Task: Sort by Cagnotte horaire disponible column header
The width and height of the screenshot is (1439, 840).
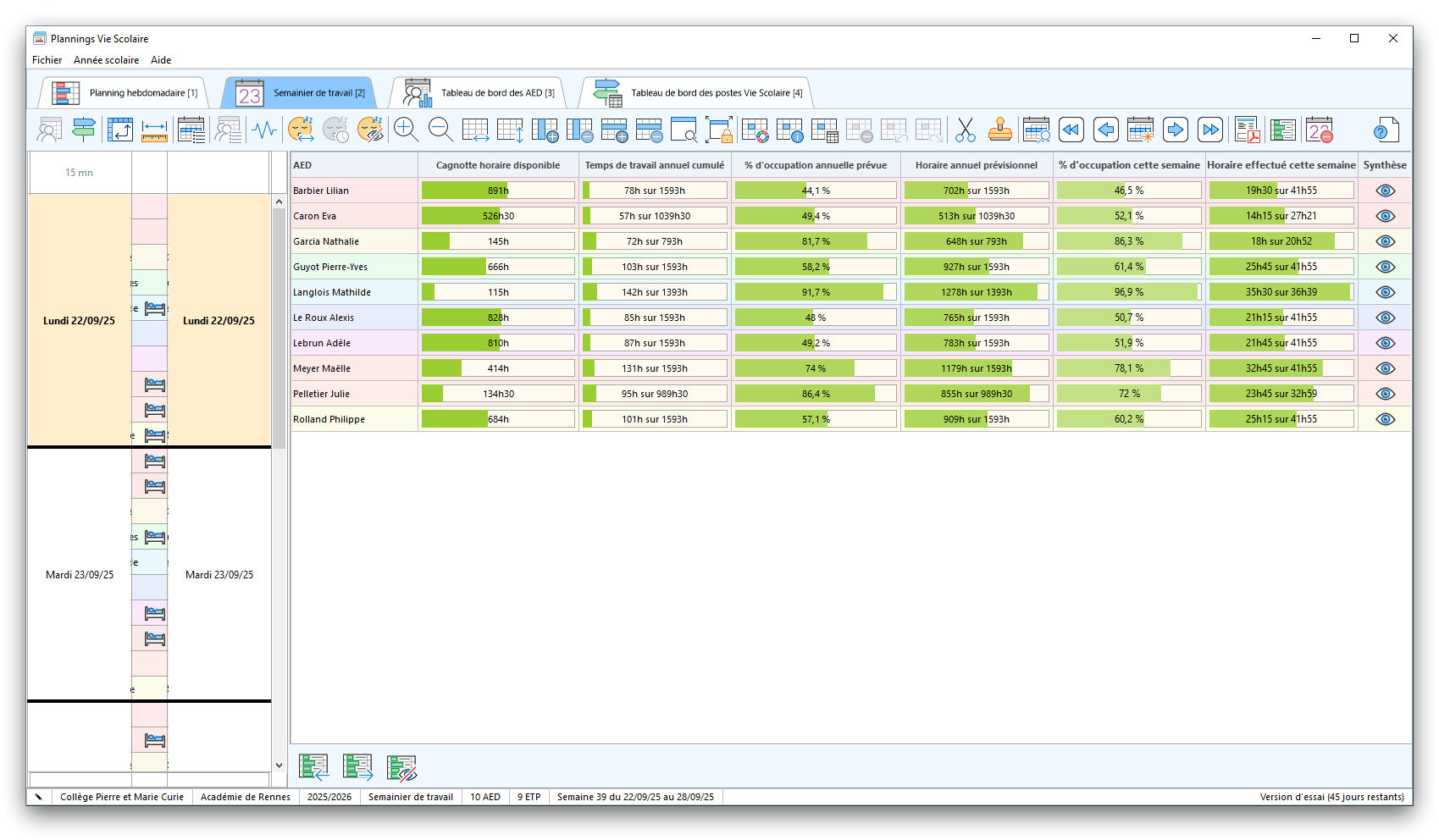Action: [497, 165]
